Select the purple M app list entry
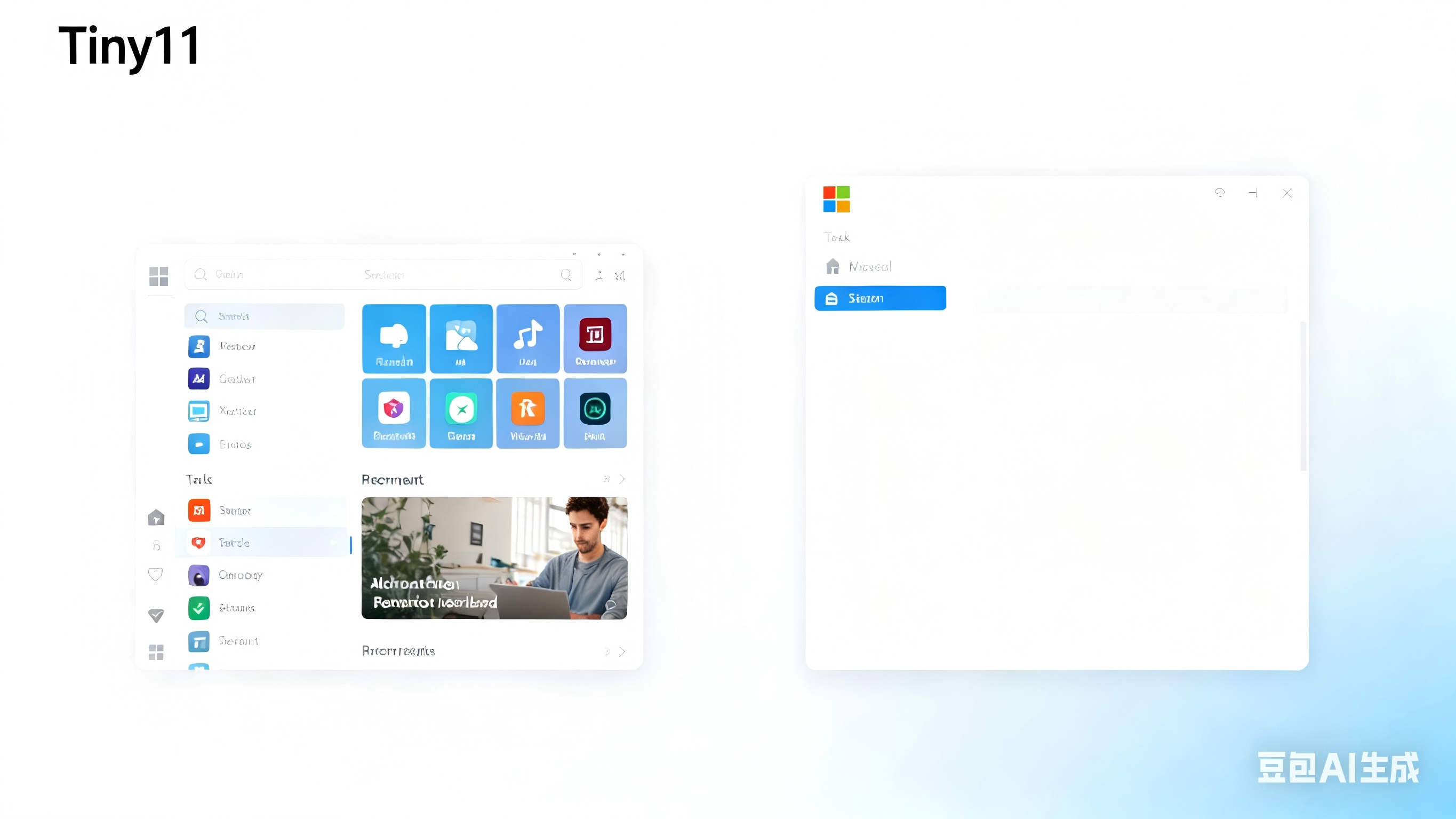 (265, 378)
